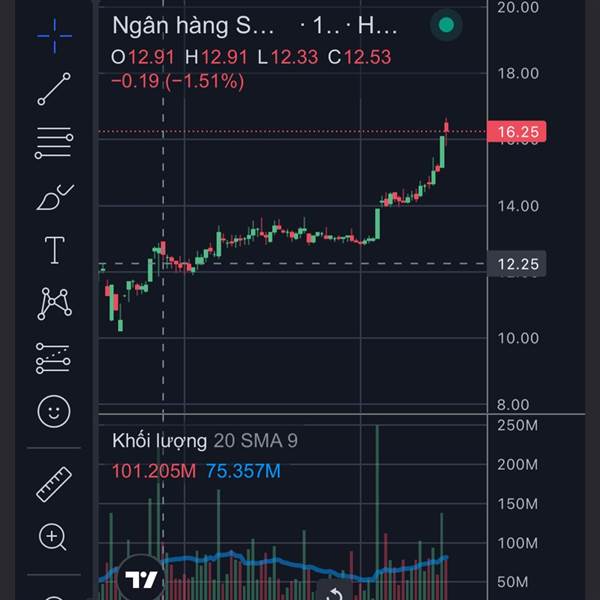Click the 250M volume axis label
The width and height of the screenshot is (600, 600).
click(517, 425)
